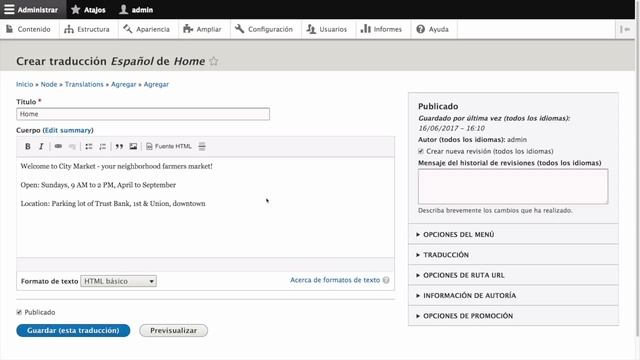Insert an image in the body editor
Screen dimensions: 640x360
click(x=133, y=147)
